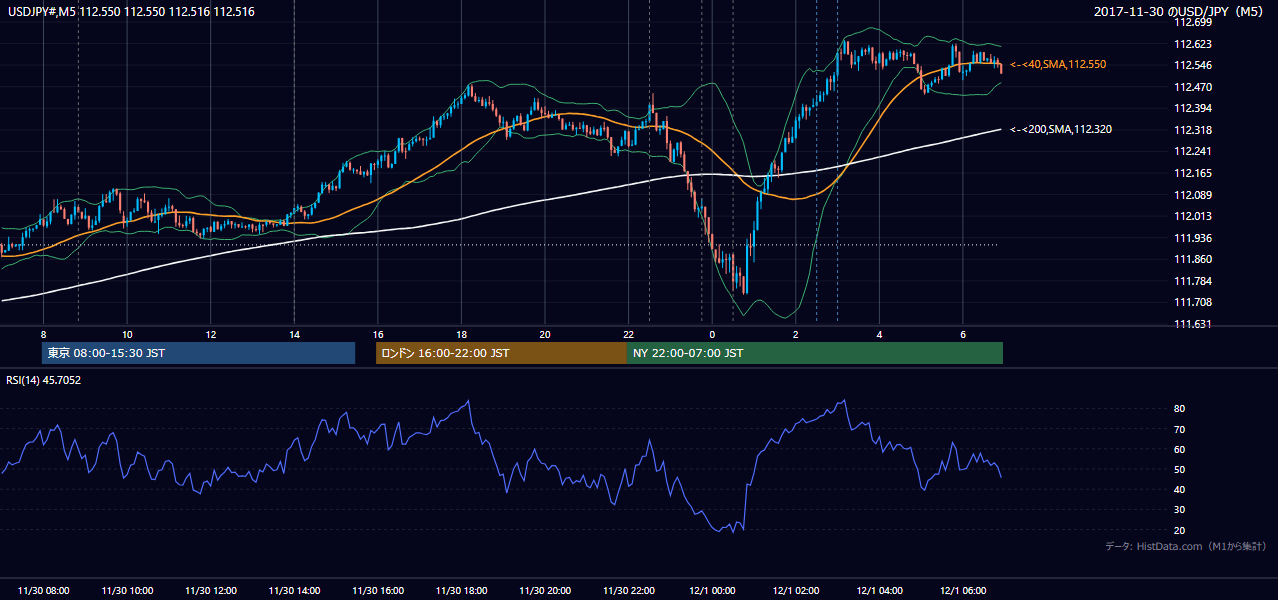The width and height of the screenshot is (1278, 600).
Task: Click the 11/30 22:00 bottom time label
Action: (628, 591)
